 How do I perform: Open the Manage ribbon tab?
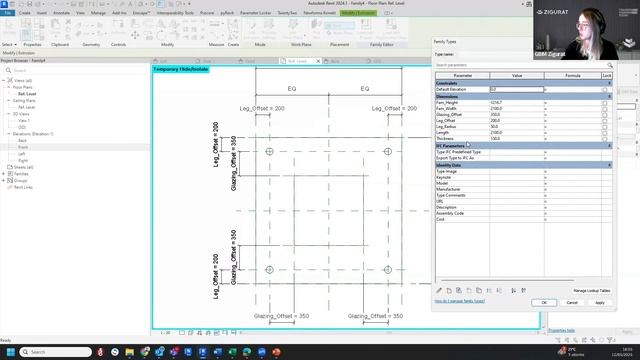click(98, 13)
